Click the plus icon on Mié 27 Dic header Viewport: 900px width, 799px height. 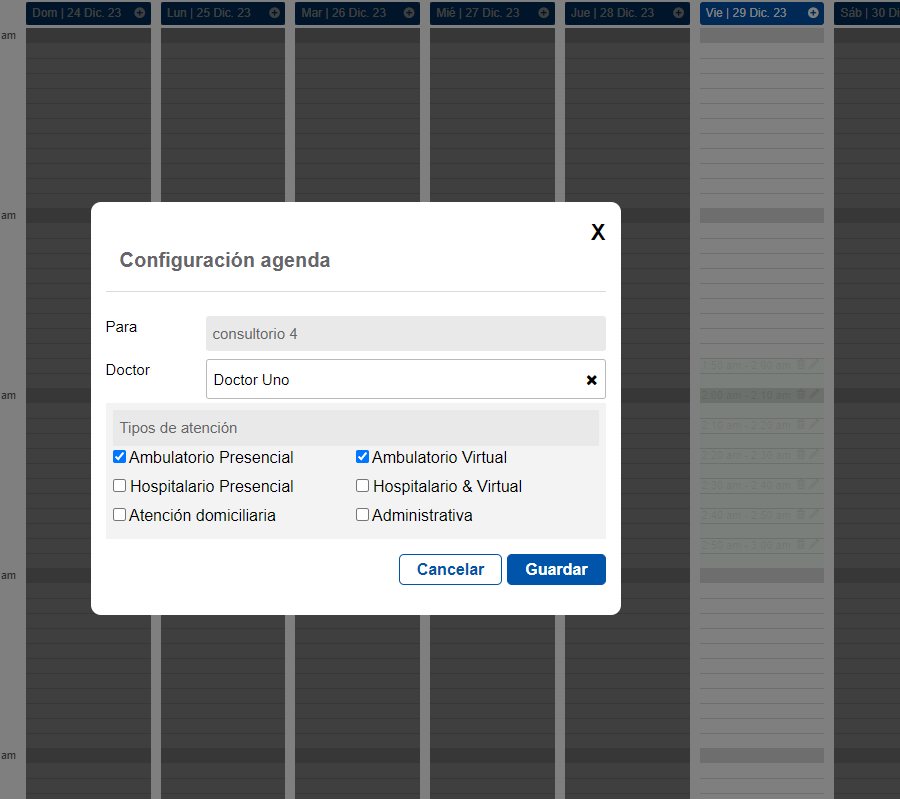[x=543, y=13]
